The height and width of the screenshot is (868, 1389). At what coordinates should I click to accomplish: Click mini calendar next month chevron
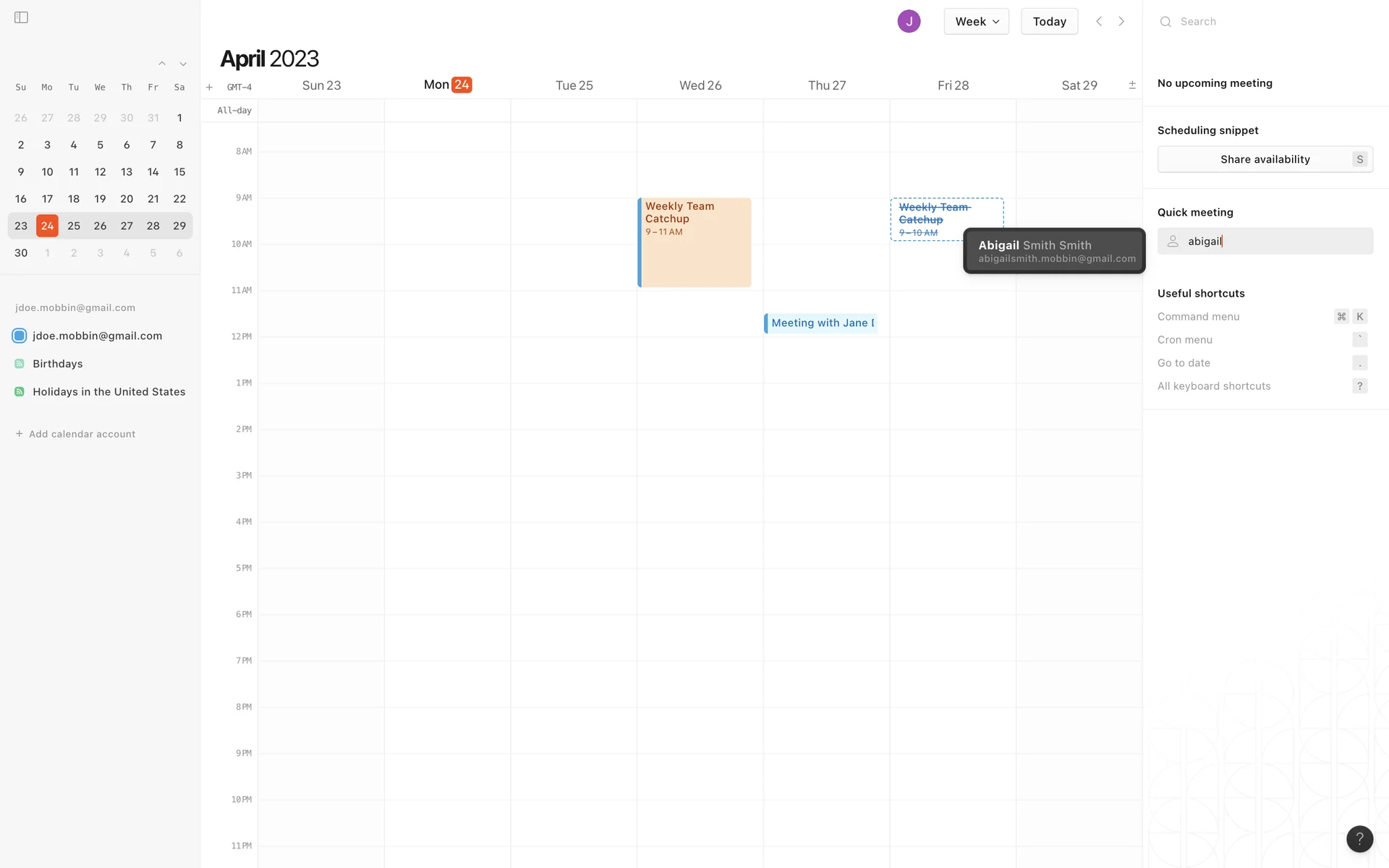[183, 64]
